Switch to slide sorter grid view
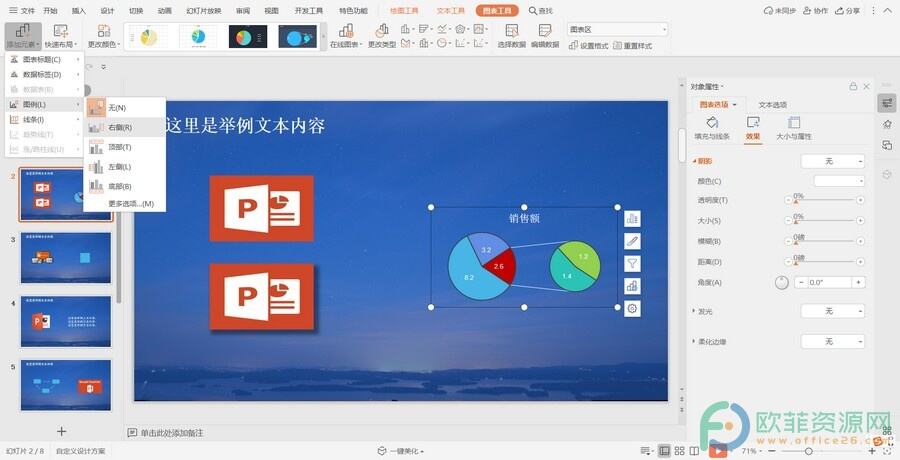 point(680,451)
